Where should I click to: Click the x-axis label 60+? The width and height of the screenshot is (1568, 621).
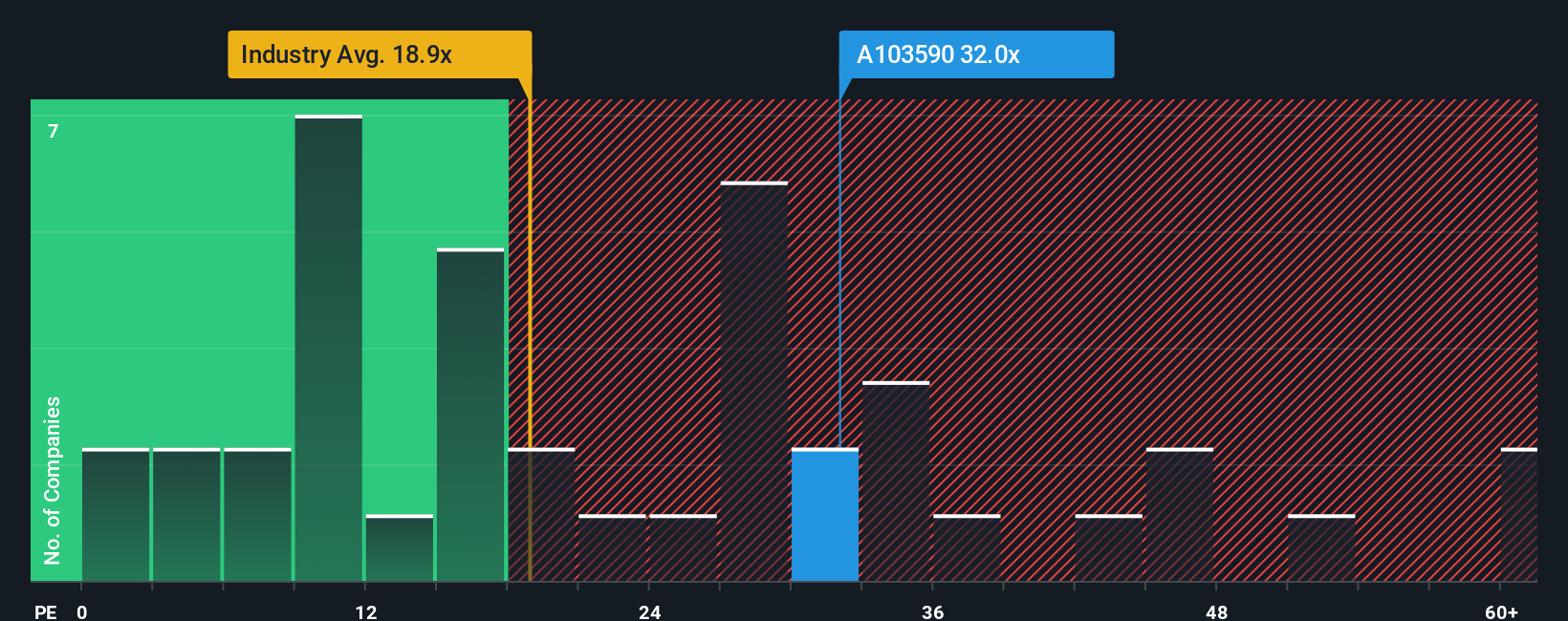[x=1502, y=611]
